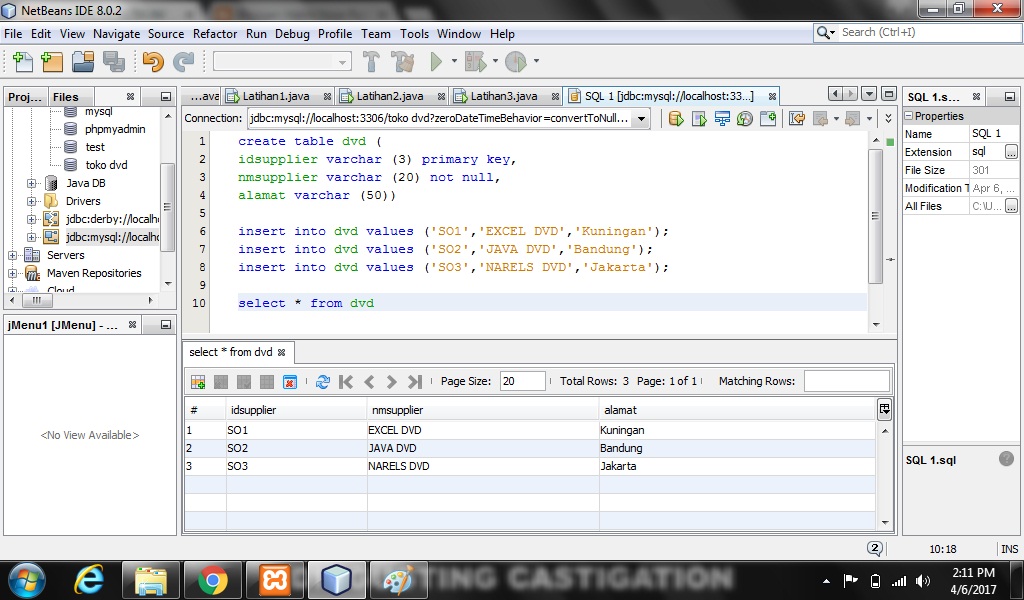Viewport: 1024px width, 600px height.
Task: Click the Debug Project icon
Action: (475, 61)
